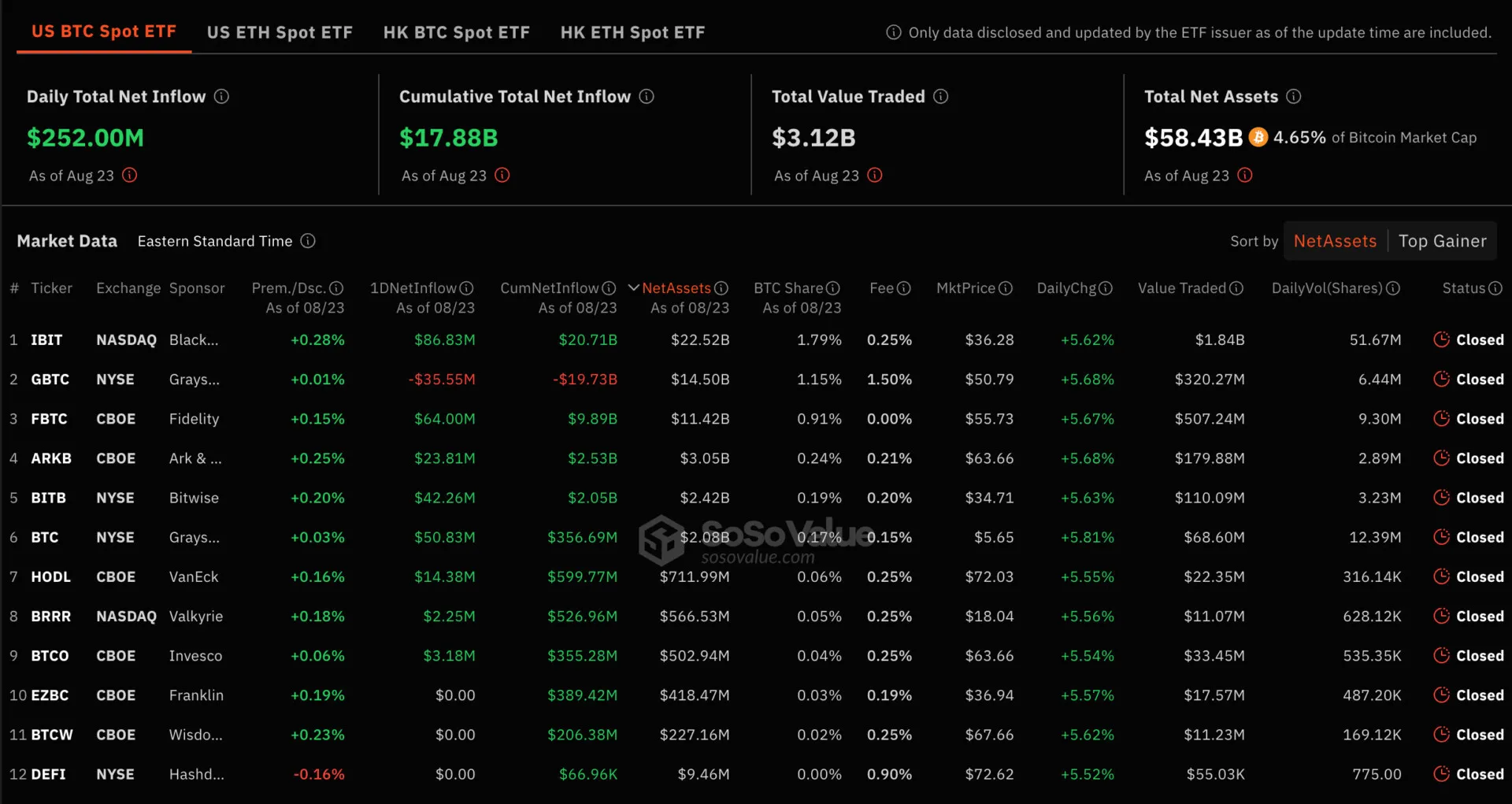The image size is (1512, 804).
Task: Click the info icon beside Eastern Standard Time
Action: [308, 241]
